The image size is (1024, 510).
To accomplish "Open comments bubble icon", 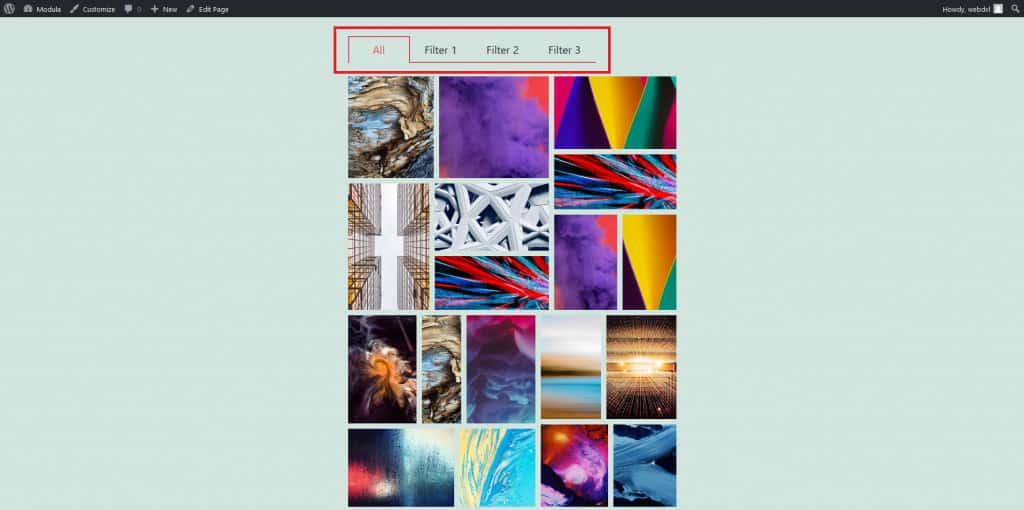I will [x=129, y=9].
